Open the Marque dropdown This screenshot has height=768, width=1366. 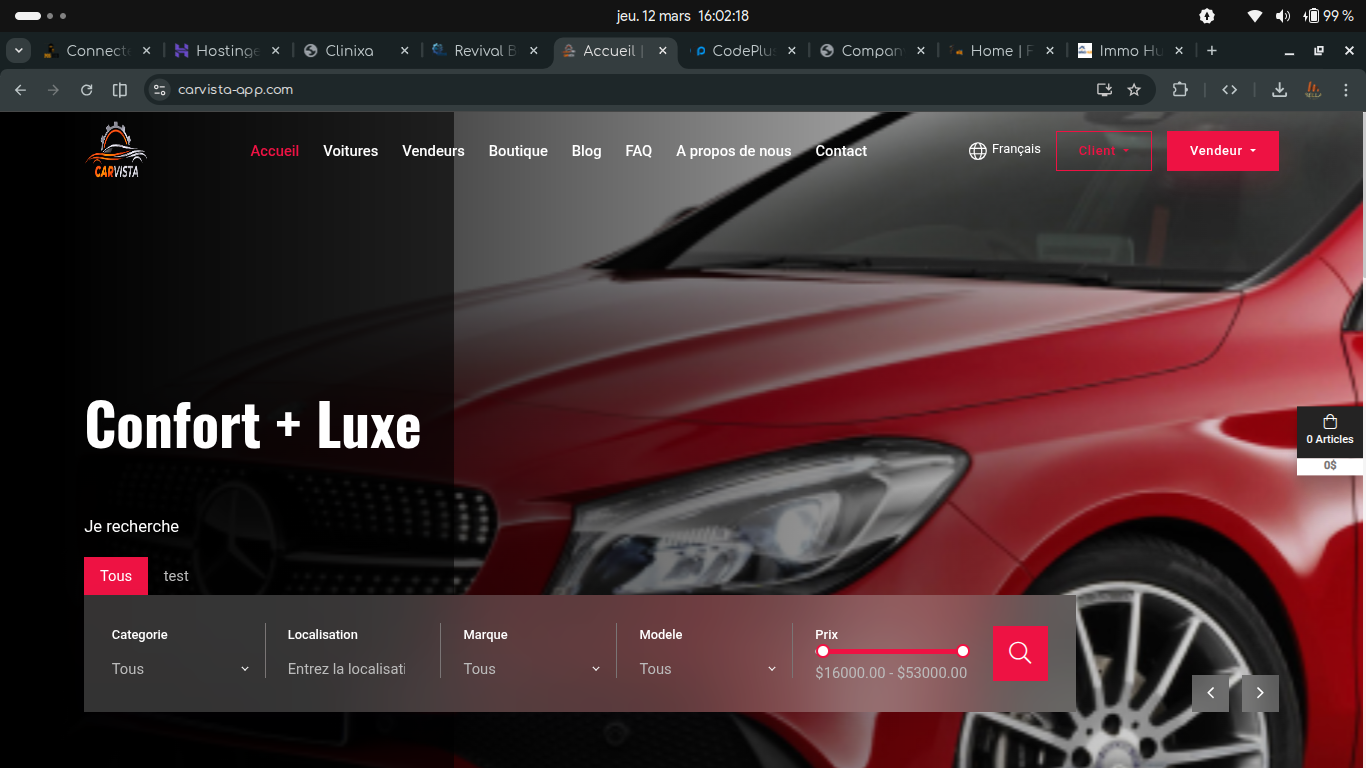(532, 669)
